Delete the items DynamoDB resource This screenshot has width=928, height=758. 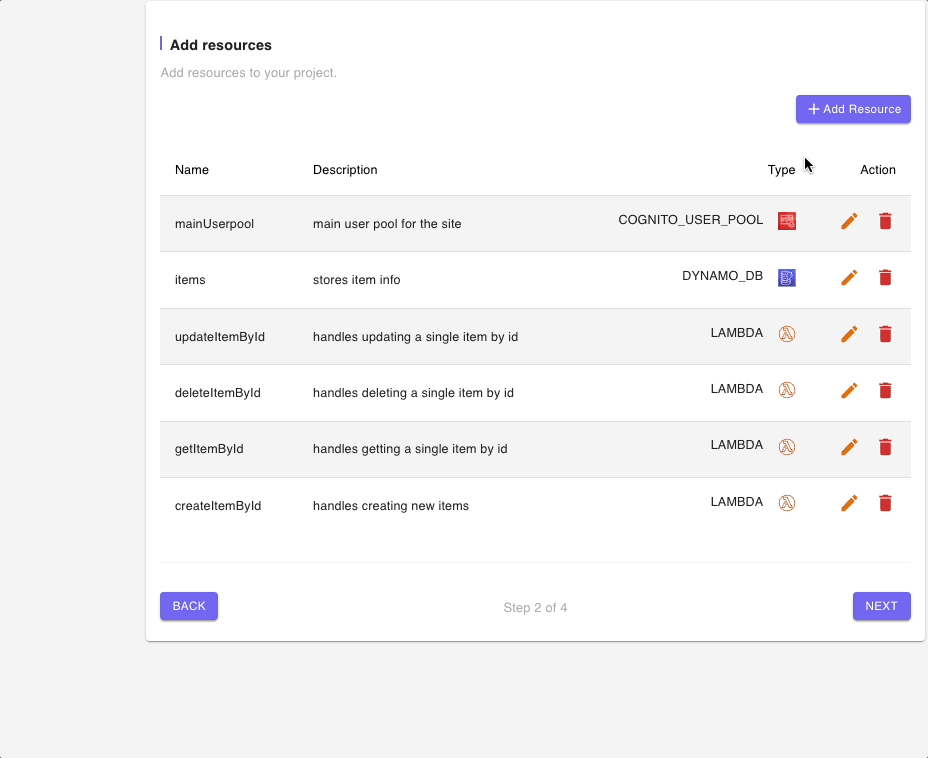[x=885, y=278]
